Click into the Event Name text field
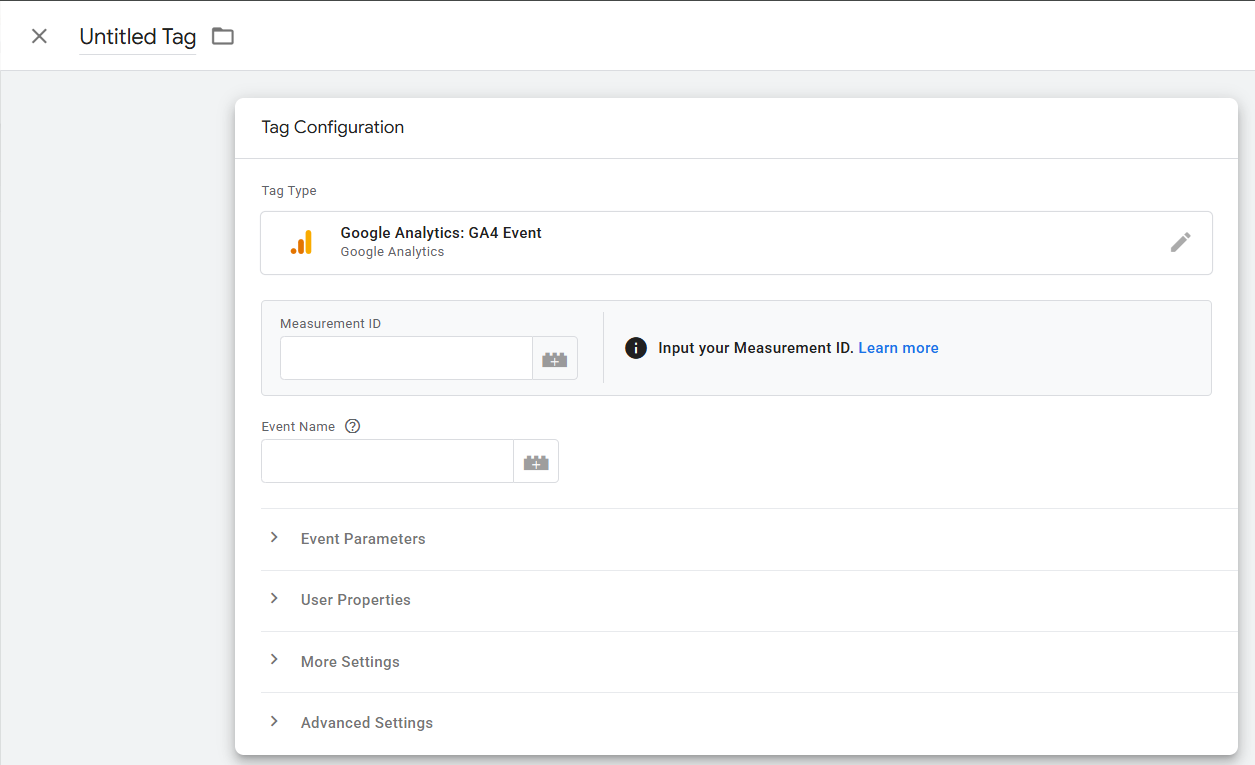The width and height of the screenshot is (1255, 765). [387, 462]
